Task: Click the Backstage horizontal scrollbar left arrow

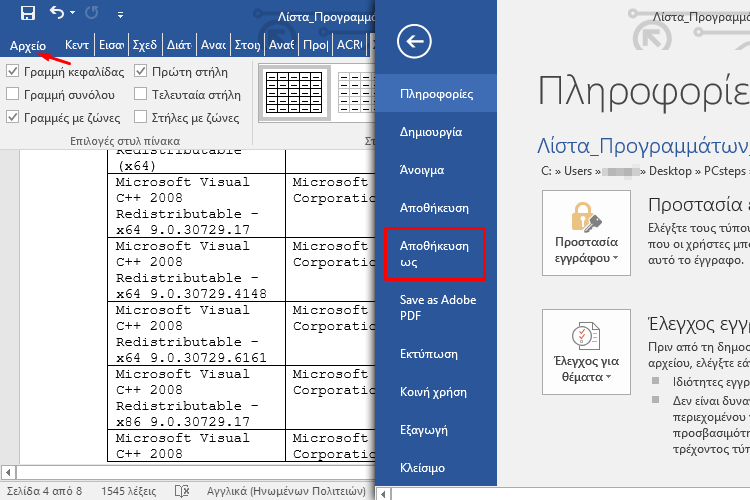Action: pyautogui.click(x=384, y=494)
